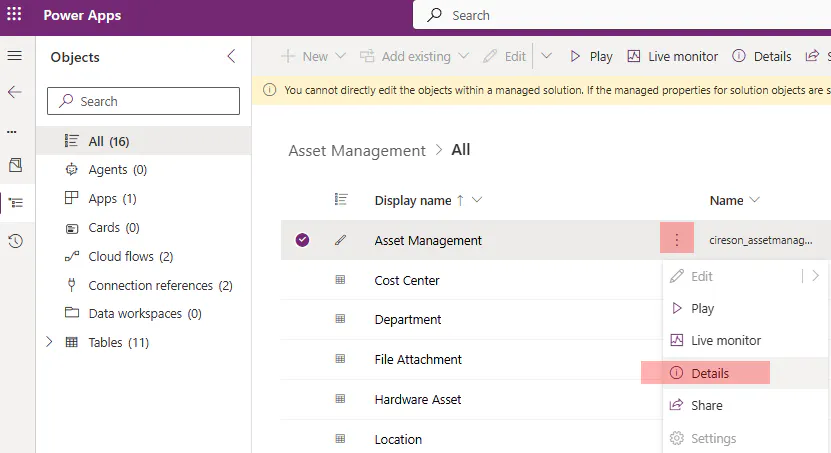Screen dimensions: 831x453
Task: Click Asset Management breadcrumb link
Action: point(357,151)
